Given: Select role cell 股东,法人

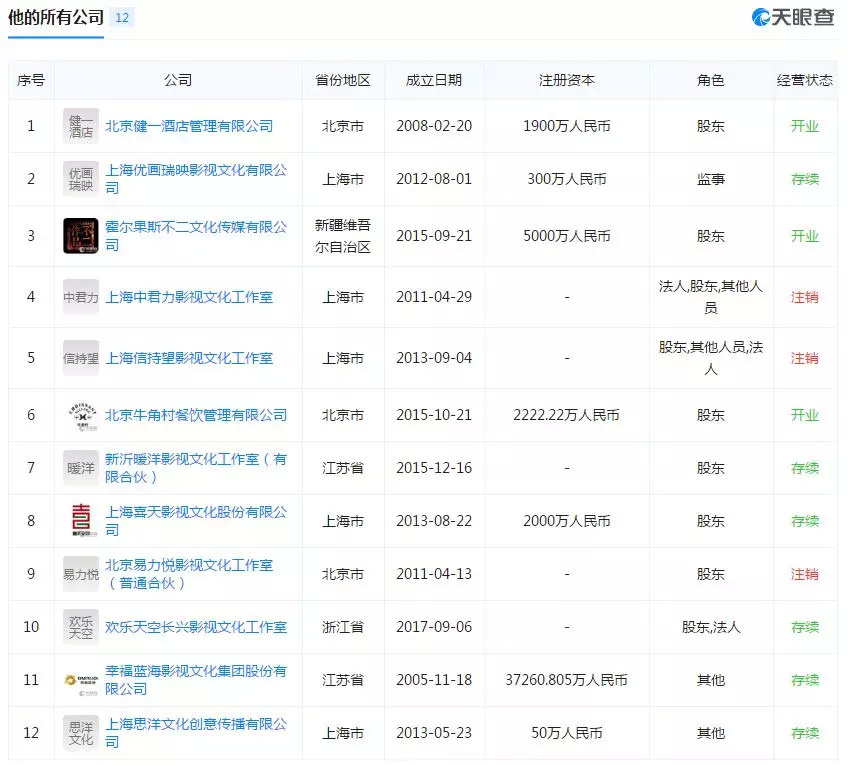Looking at the screenshot, I should coord(711,627).
